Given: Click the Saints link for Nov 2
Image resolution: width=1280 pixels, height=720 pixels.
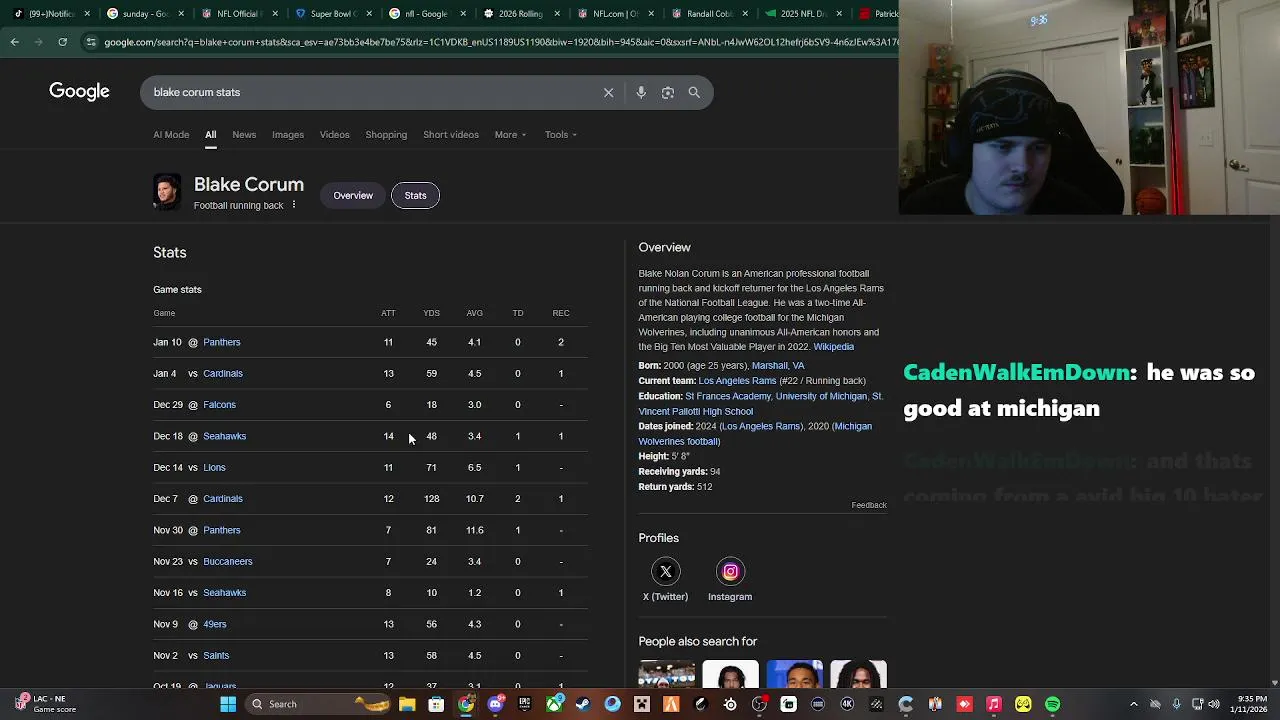Looking at the screenshot, I should pos(216,655).
